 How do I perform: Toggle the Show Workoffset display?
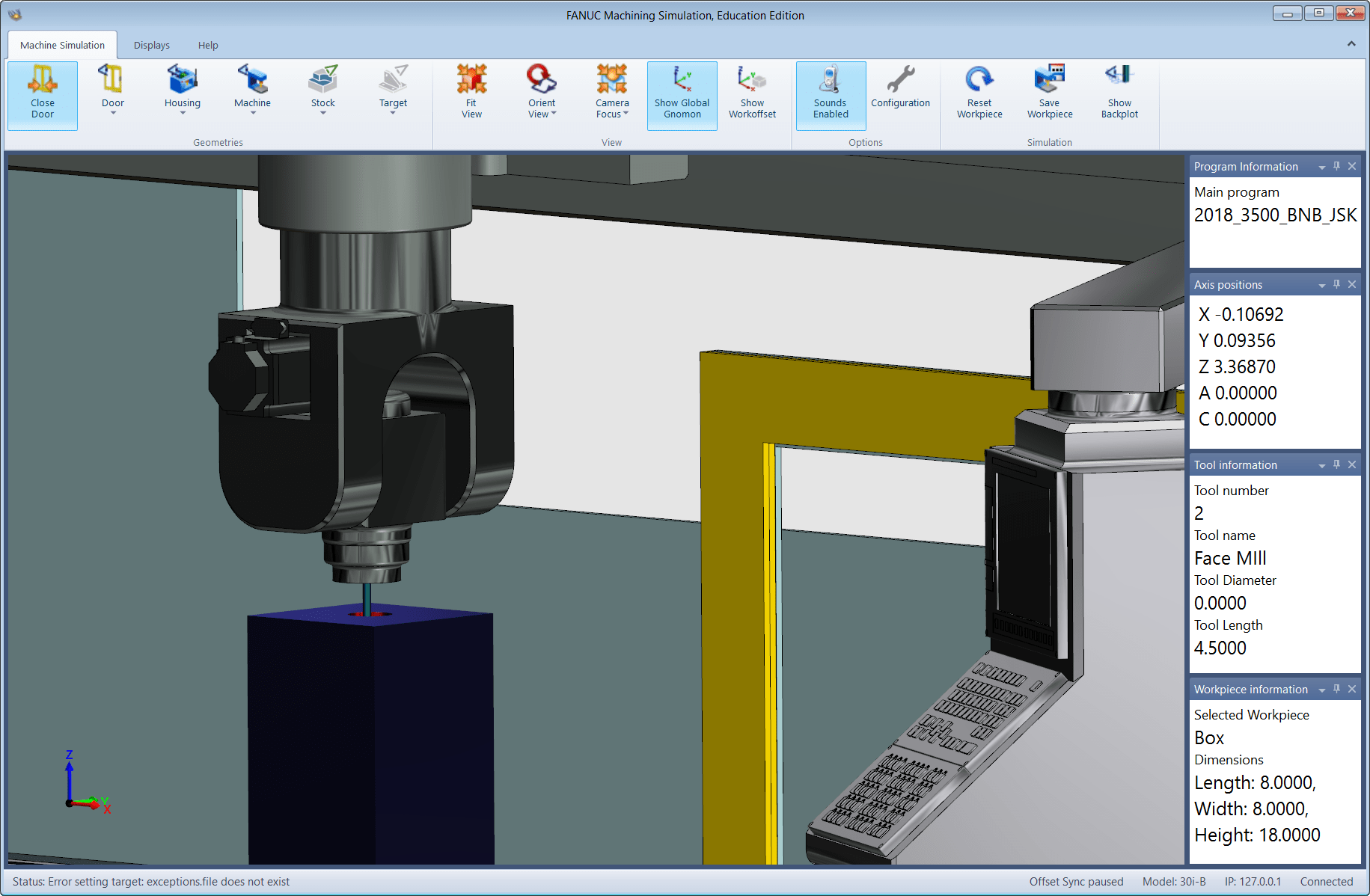point(752,94)
